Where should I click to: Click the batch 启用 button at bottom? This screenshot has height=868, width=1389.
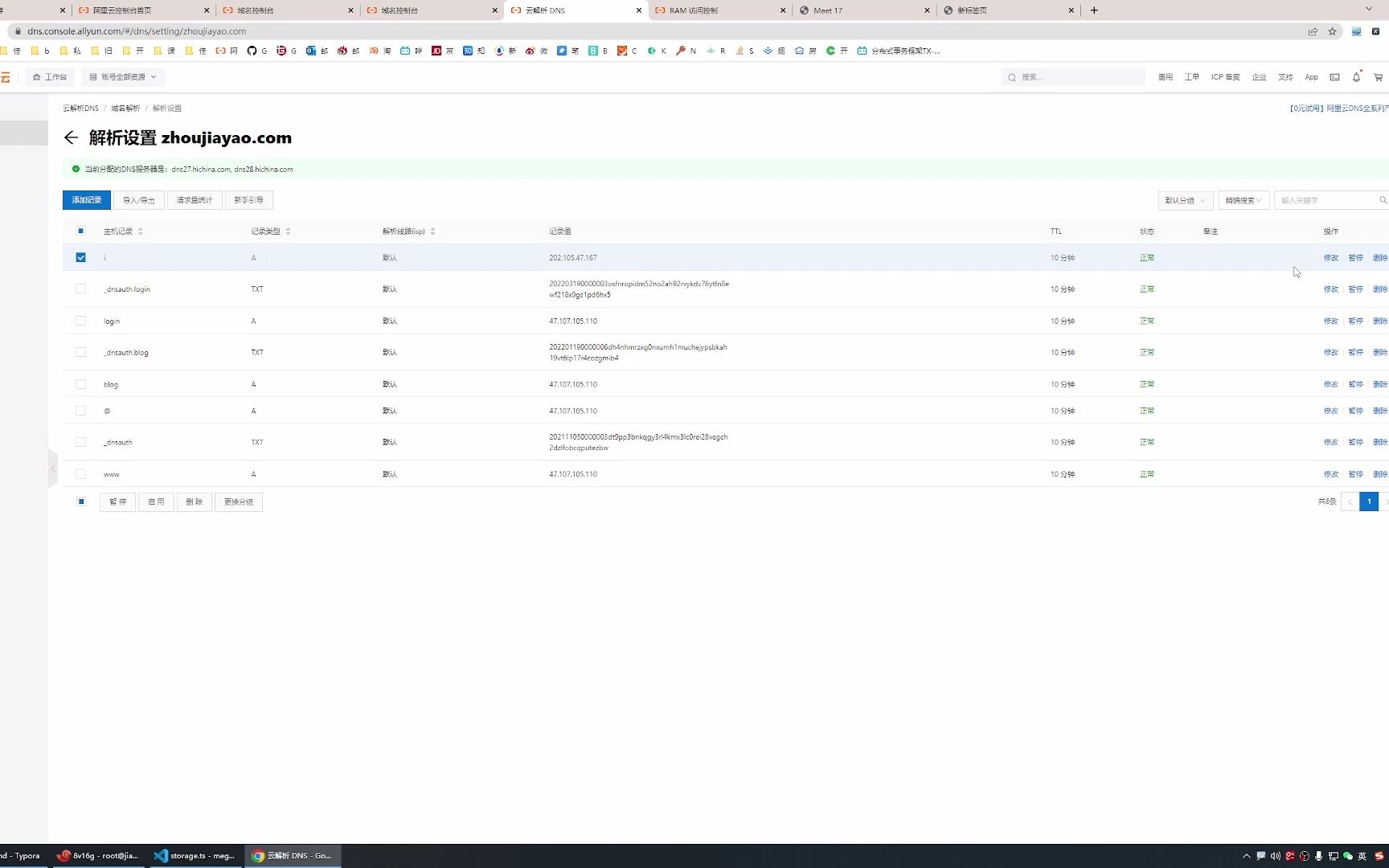[x=156, y=502]
